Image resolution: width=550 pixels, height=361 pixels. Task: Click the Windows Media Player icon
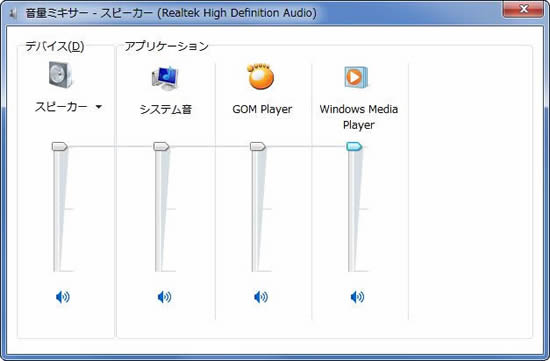(356, 77)
